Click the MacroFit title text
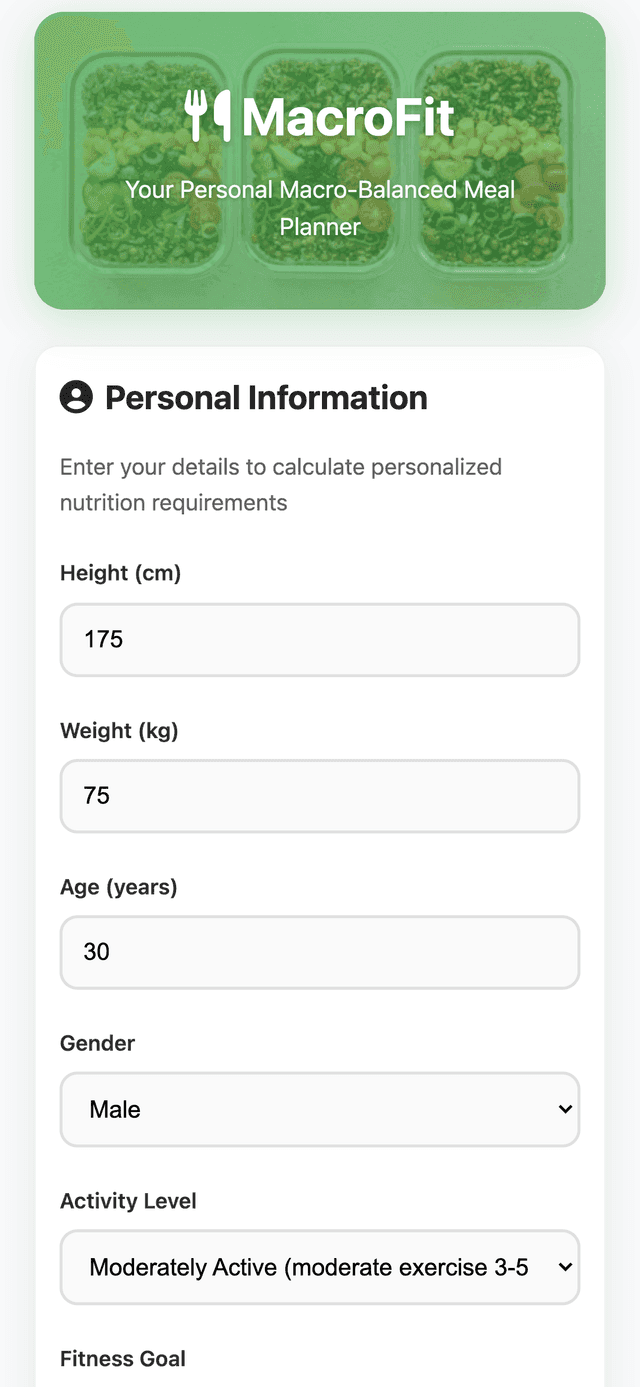Viewport: 640px width, 1387px height. tap(348, 117)
